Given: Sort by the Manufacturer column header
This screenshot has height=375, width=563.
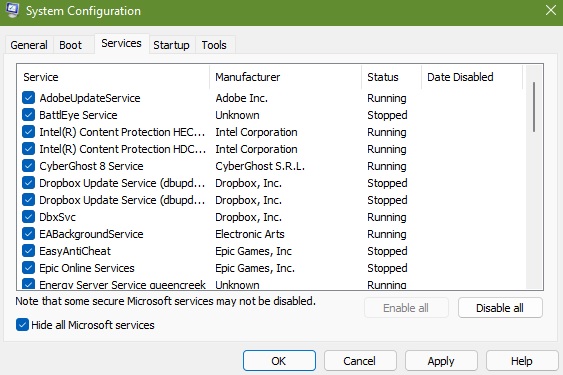Looking at the screenshot, I should [x=285, y=77].
